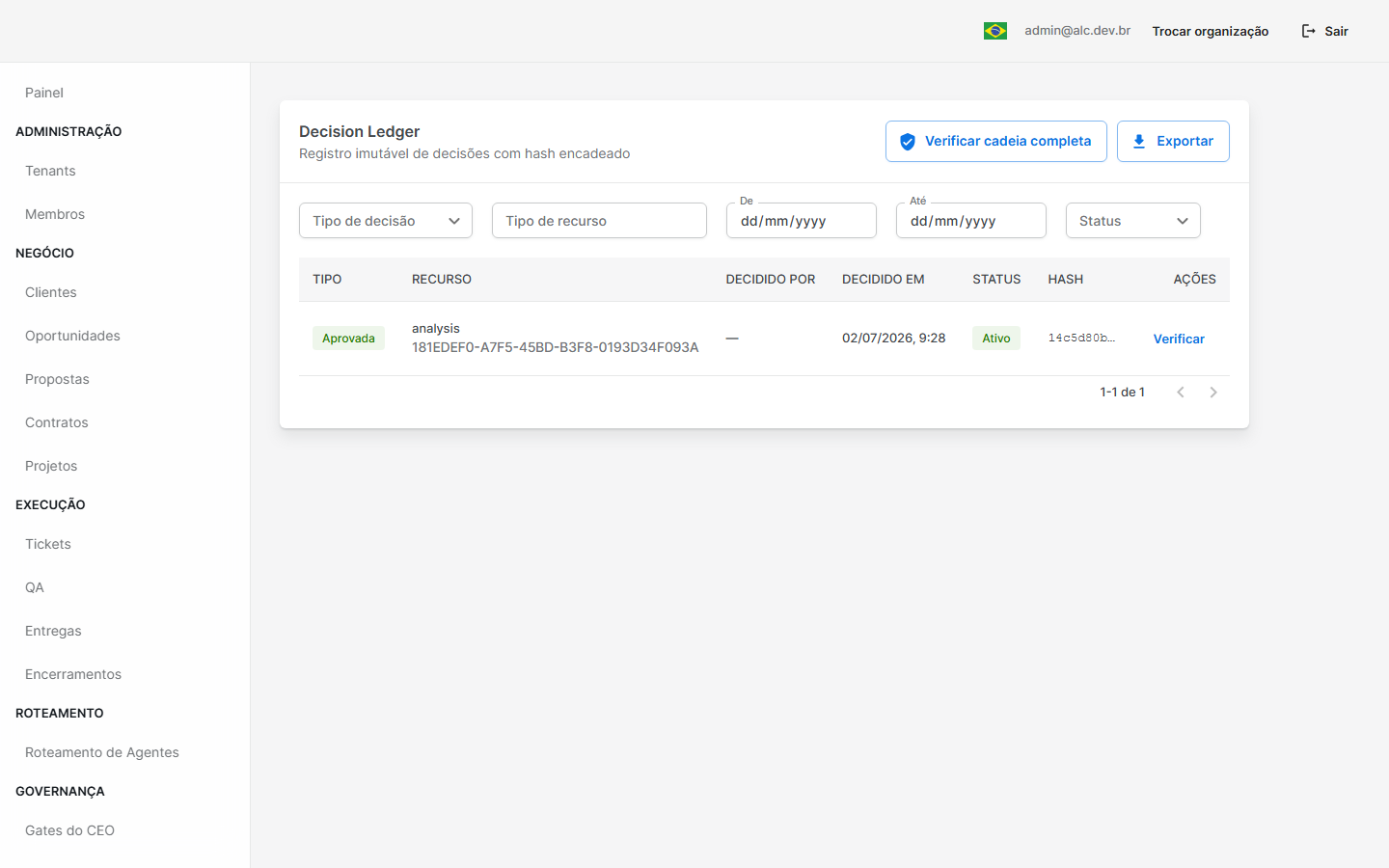Open Propostas in the sidebar
Viewport: 1389px width, 868px height.
pyautogui.click(x=57, y=379)
